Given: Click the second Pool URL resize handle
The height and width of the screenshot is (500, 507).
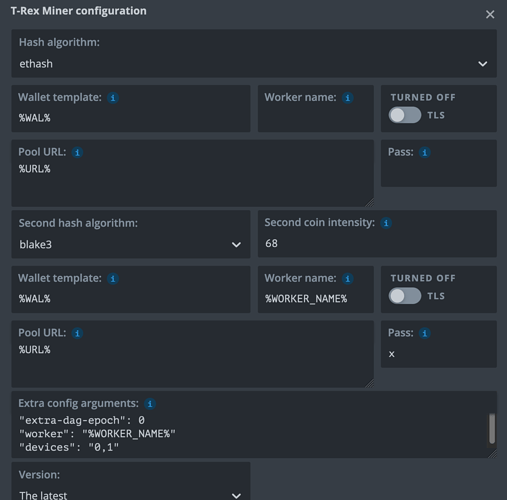Looking at the screenshot, I should click(x=369, y=383).
